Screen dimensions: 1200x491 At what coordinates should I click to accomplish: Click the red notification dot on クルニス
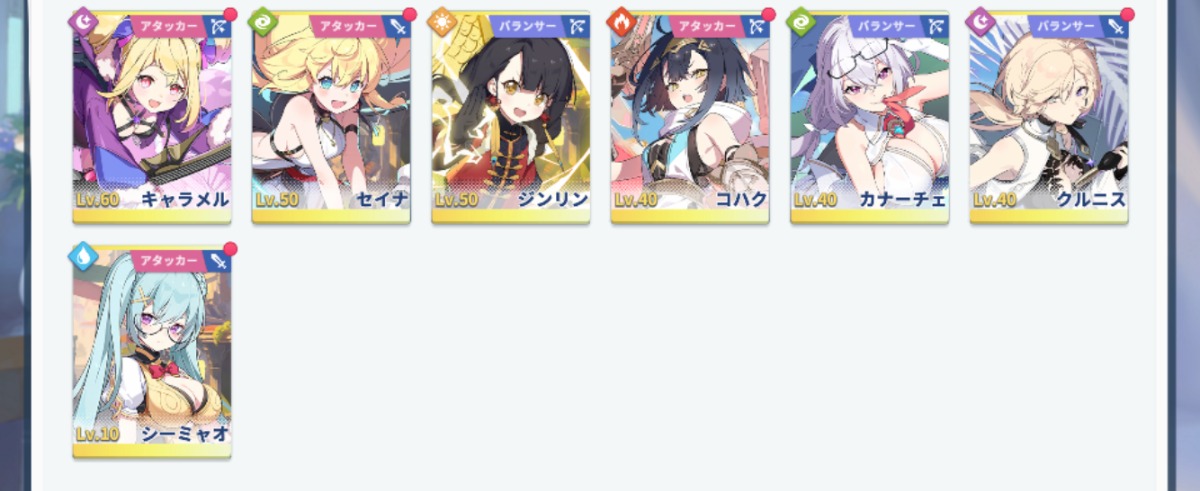[1127, 14]
